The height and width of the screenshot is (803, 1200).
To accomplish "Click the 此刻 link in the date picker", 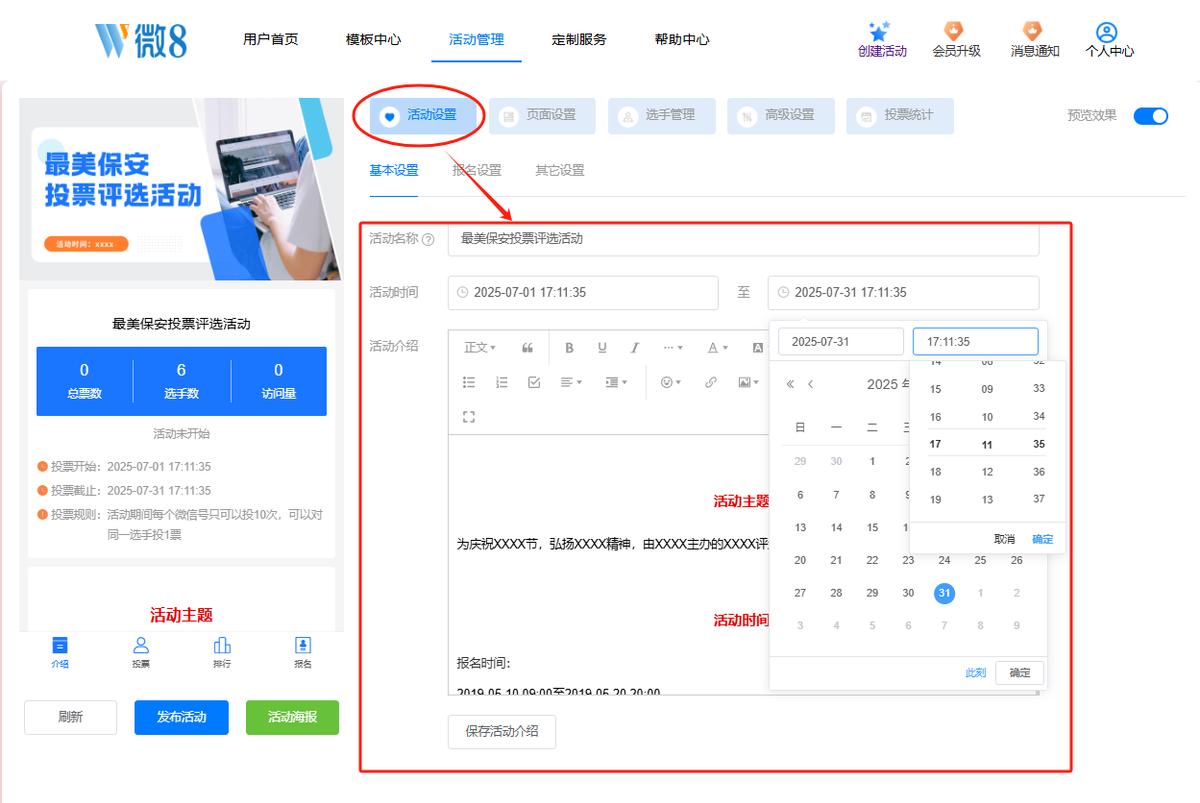I will pos(975,673).
